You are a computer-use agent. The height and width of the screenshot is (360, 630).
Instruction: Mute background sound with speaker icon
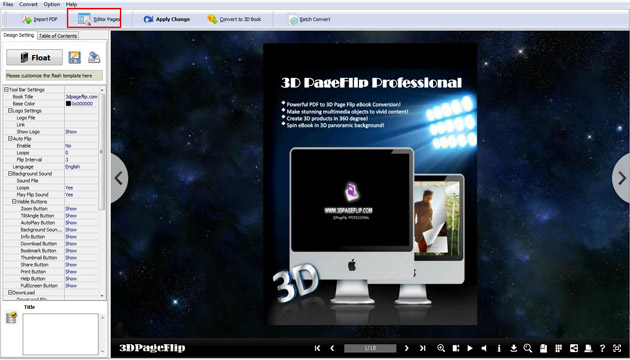pos(484,348)
